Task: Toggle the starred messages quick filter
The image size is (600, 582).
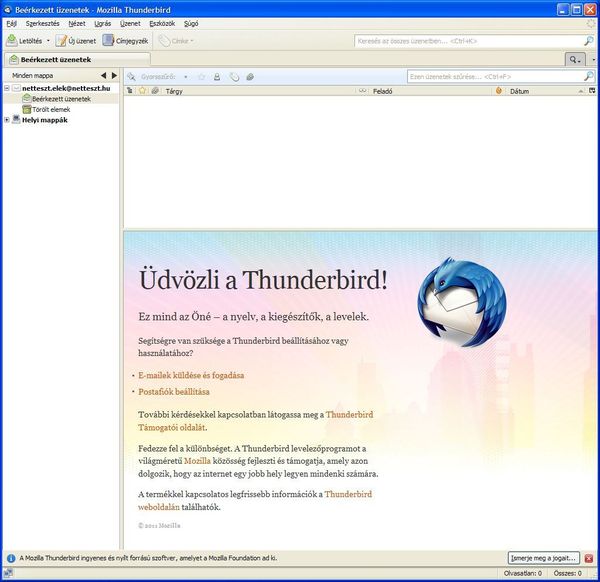Action: coord(201,76)
